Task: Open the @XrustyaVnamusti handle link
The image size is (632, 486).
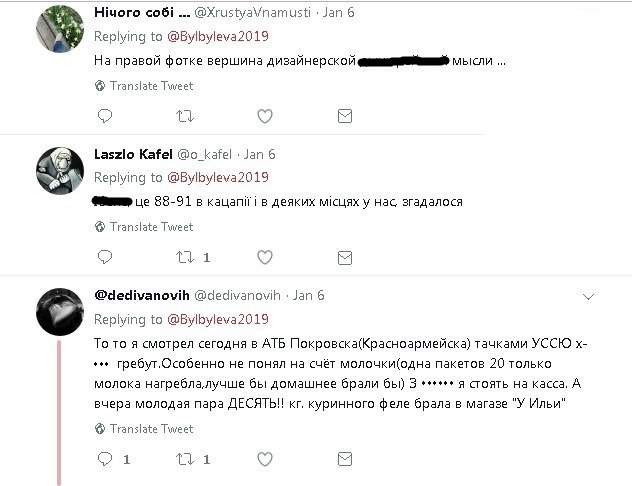Action: (252, 13)
